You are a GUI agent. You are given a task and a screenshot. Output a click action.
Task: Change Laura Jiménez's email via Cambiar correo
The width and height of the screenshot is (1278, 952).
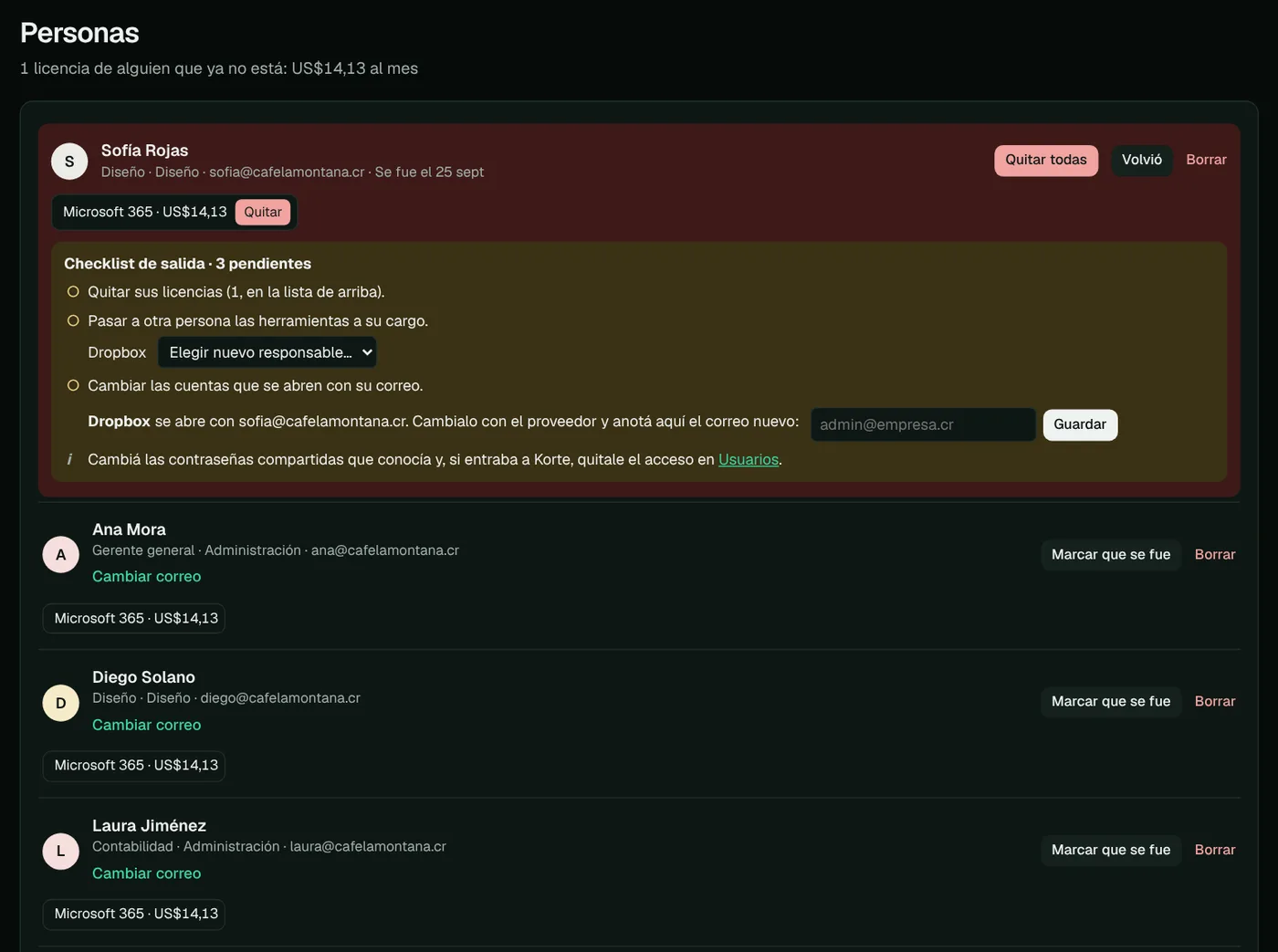147,874
